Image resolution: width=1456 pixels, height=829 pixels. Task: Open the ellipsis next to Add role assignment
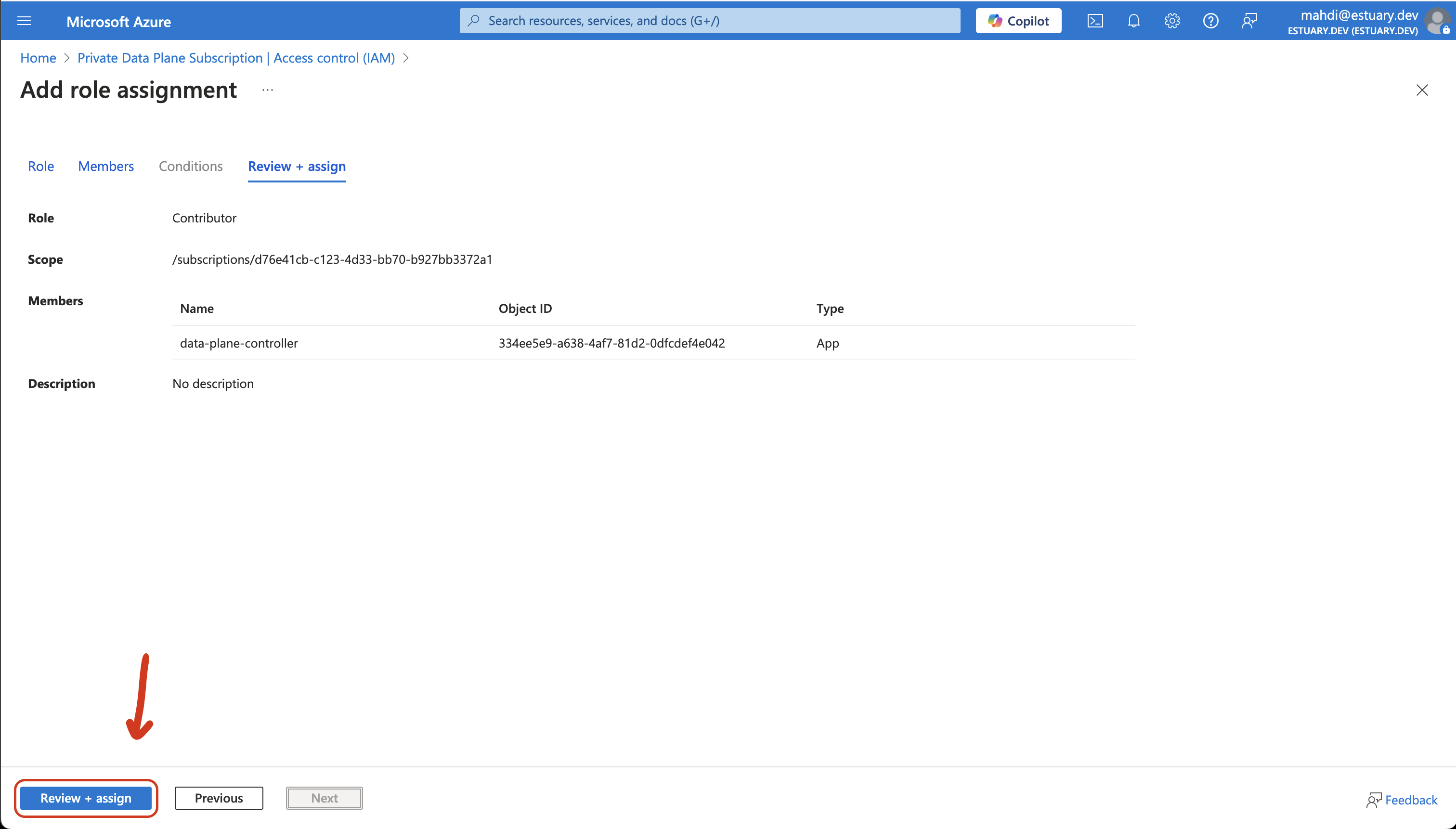[266, 90]
